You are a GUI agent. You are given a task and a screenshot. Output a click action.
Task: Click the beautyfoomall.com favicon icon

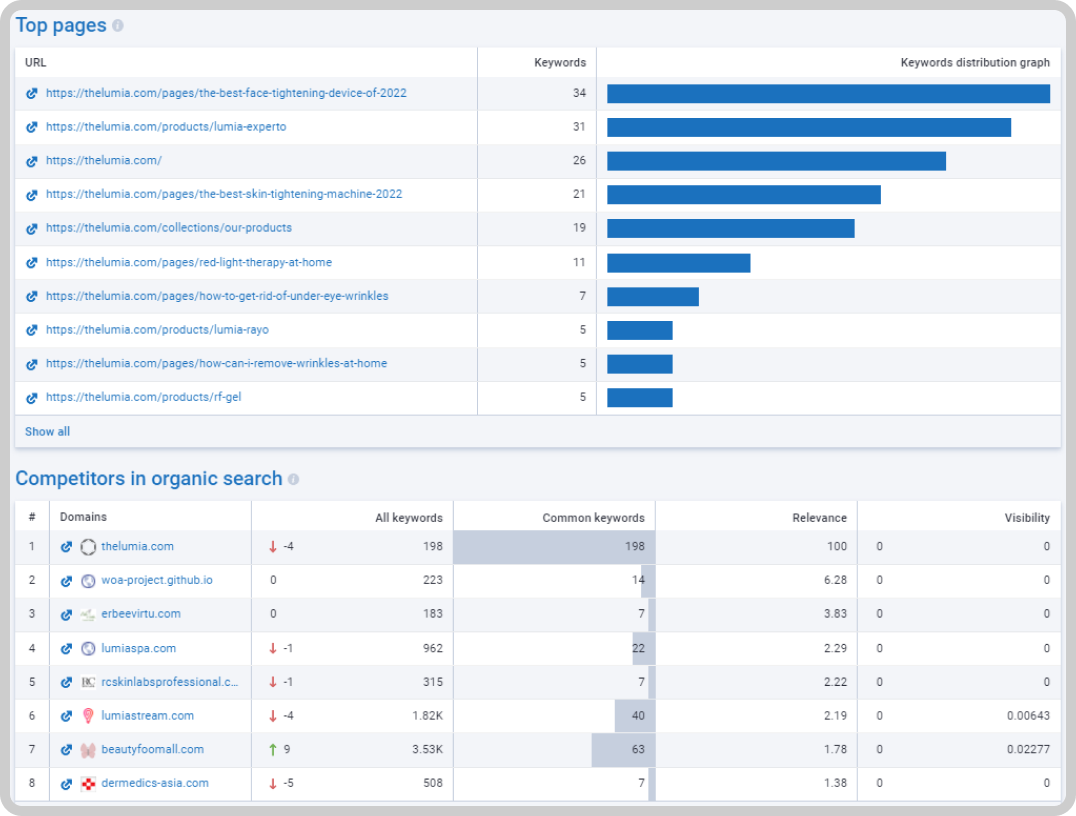point(88,750)
